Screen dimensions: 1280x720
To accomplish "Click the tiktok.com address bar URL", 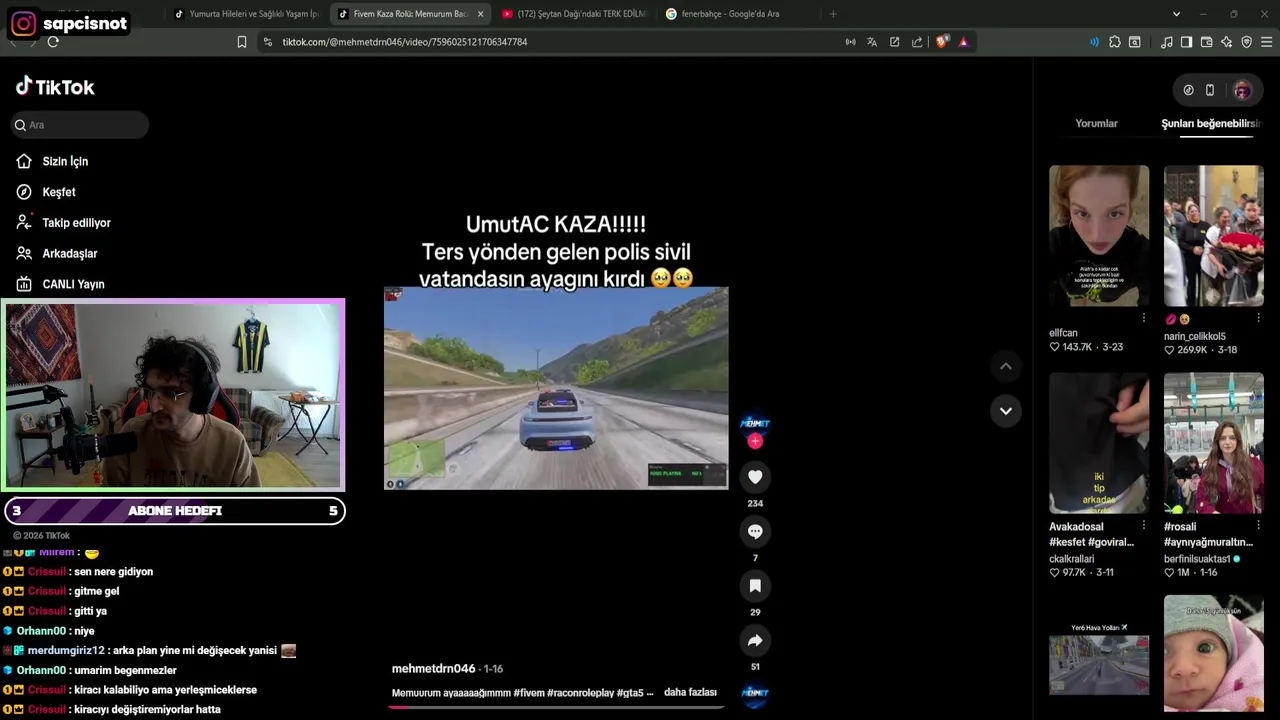I will coord(404,42).
